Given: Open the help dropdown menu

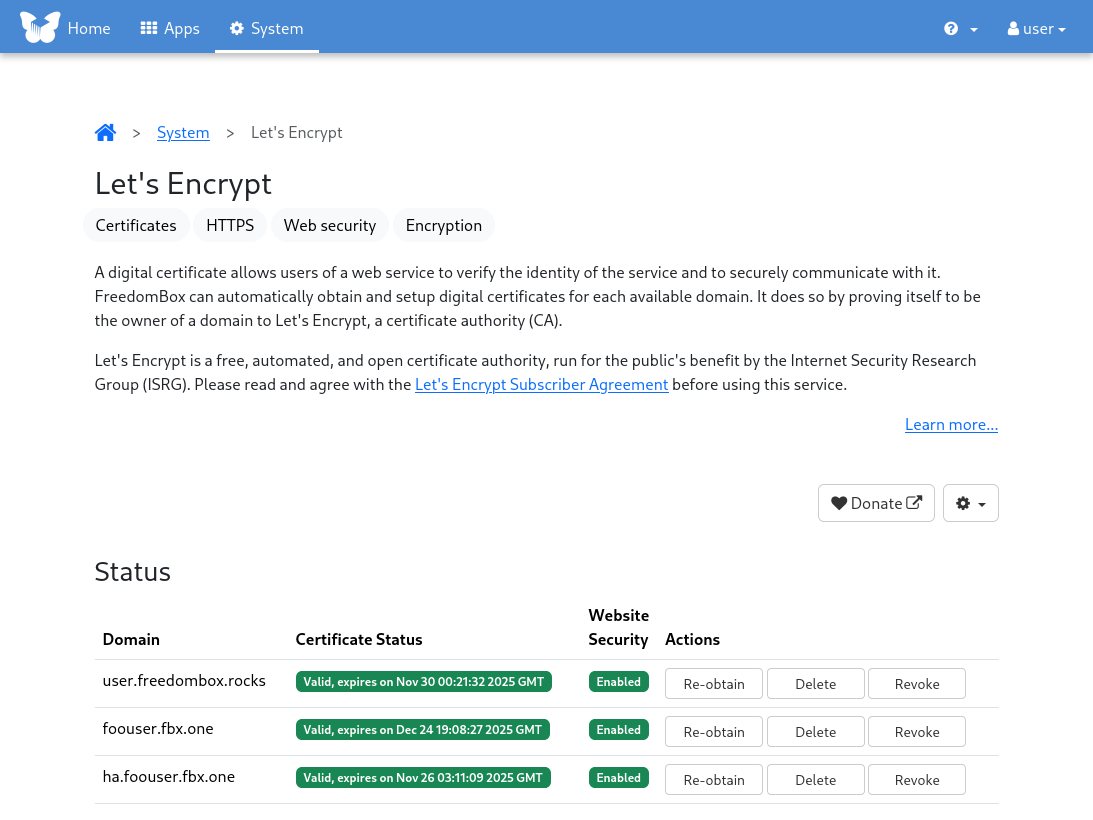Looking at the screenshot, I should [958, 28].
